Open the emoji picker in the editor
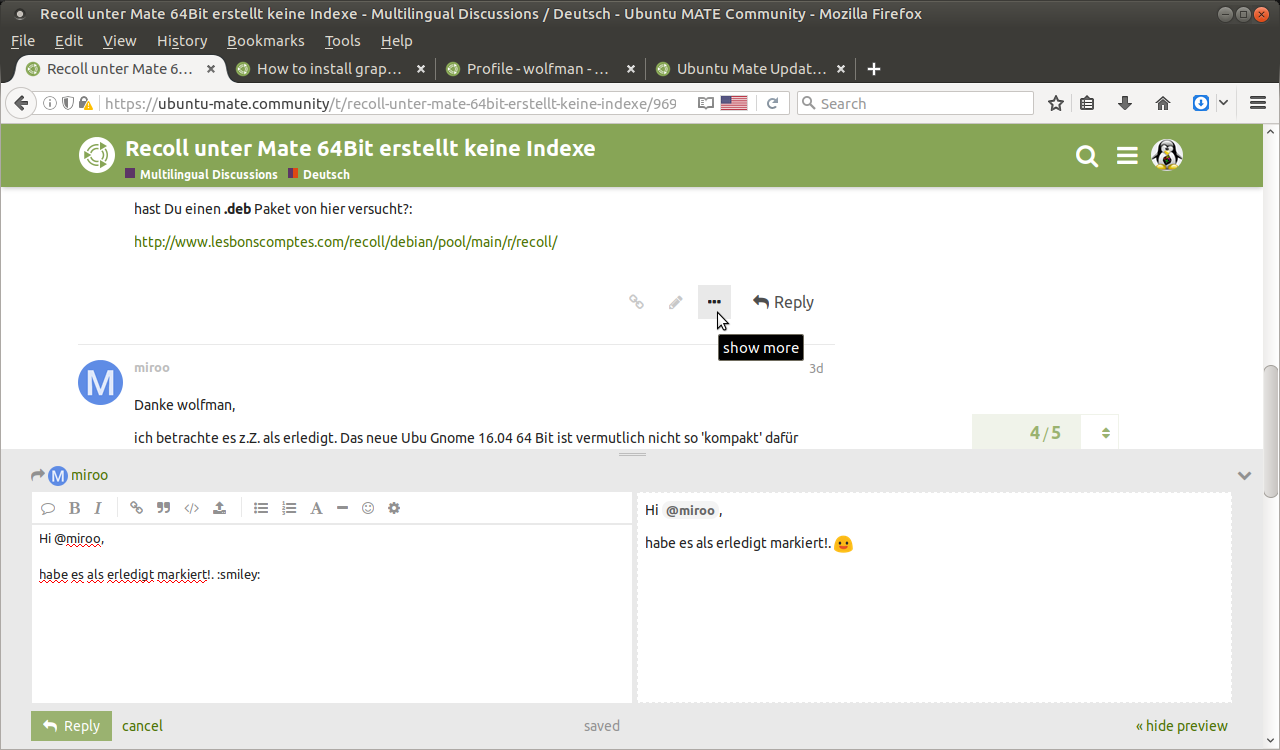This screenshot has height=750, width=1280. click(368, 508)
